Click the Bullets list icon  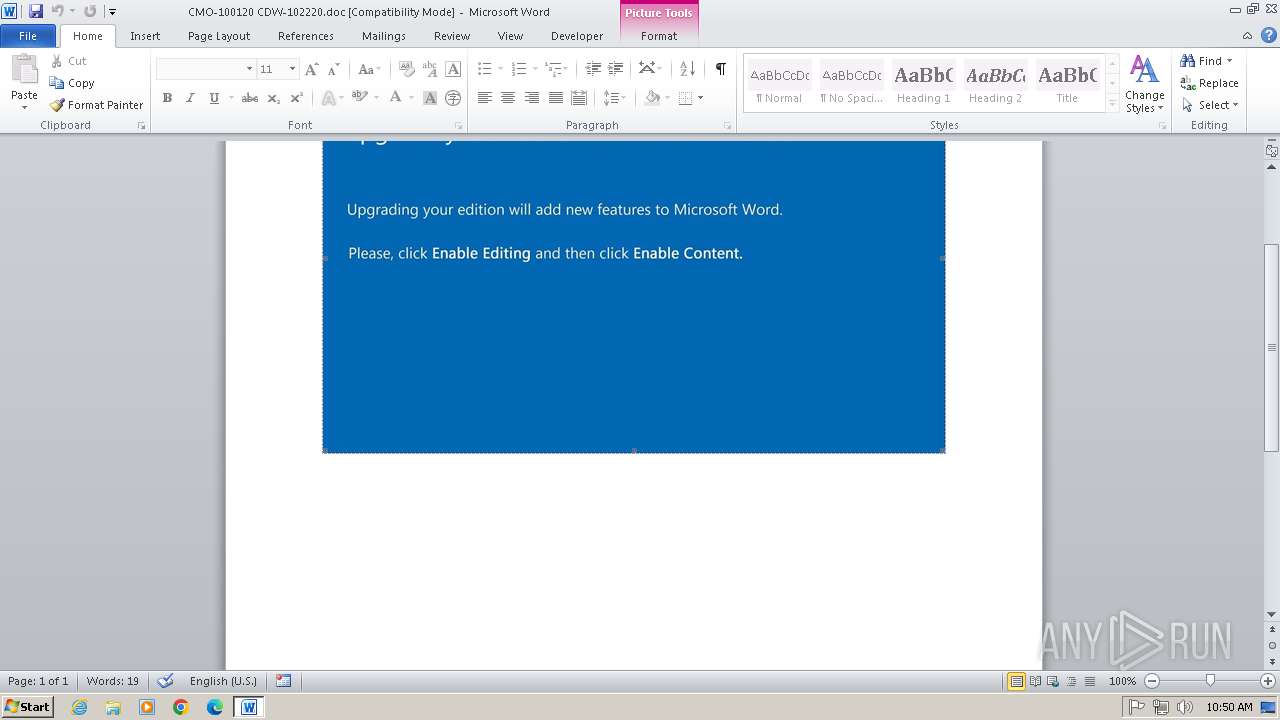coord(484,69)
